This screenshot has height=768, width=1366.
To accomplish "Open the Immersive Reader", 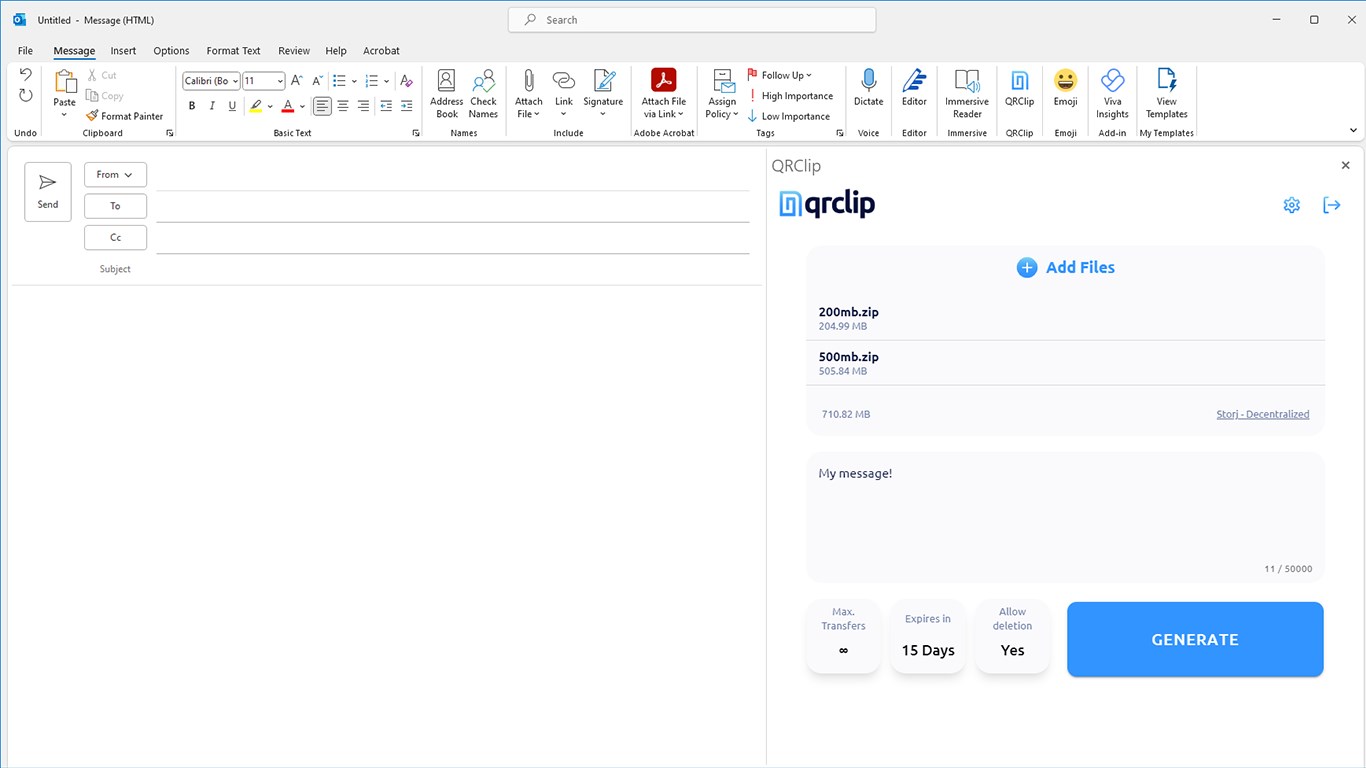I will (967, 94).
